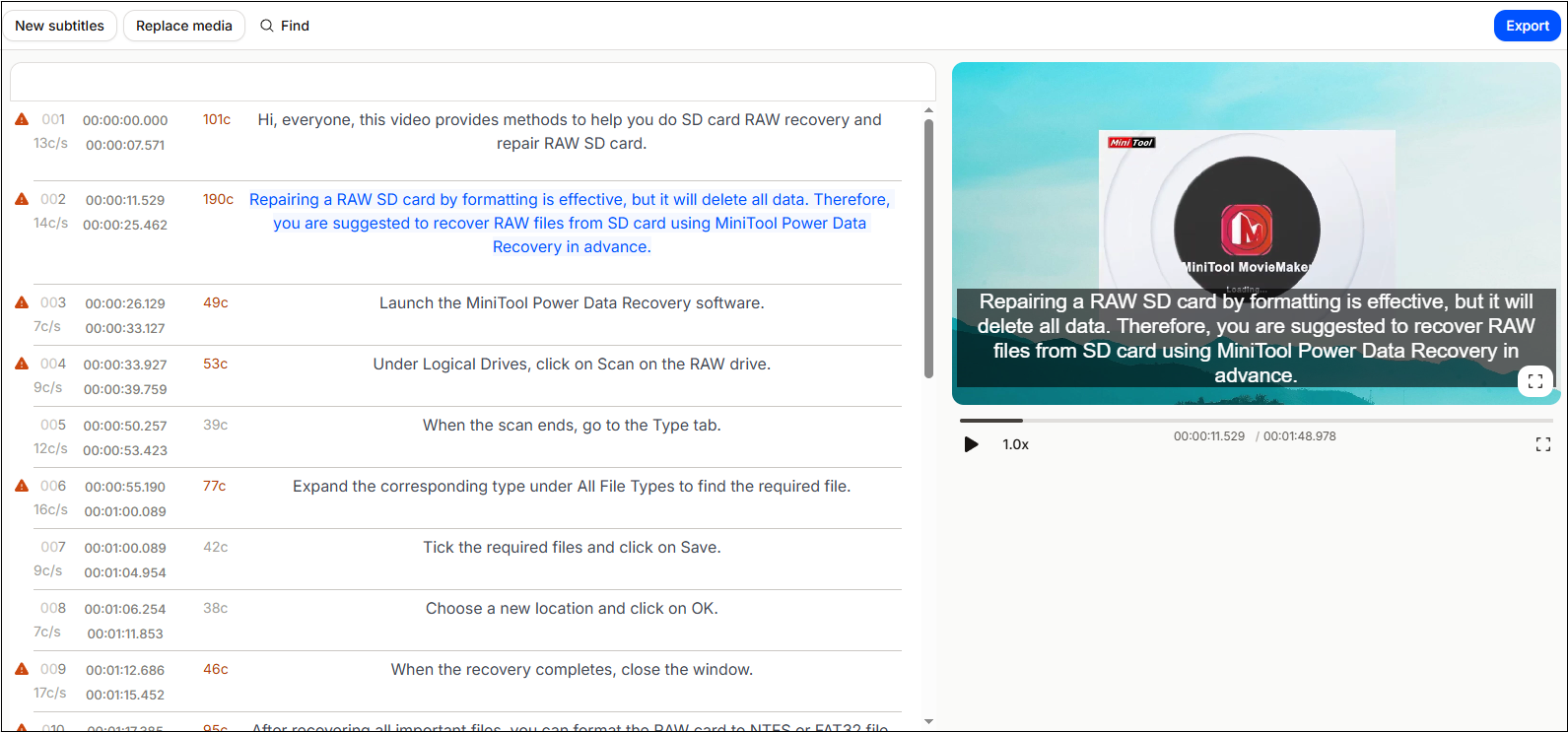Select subtitle 'When the scan ends, go to the Type tab.'
Screen dimensions: 1568x732
coord(572,425)
